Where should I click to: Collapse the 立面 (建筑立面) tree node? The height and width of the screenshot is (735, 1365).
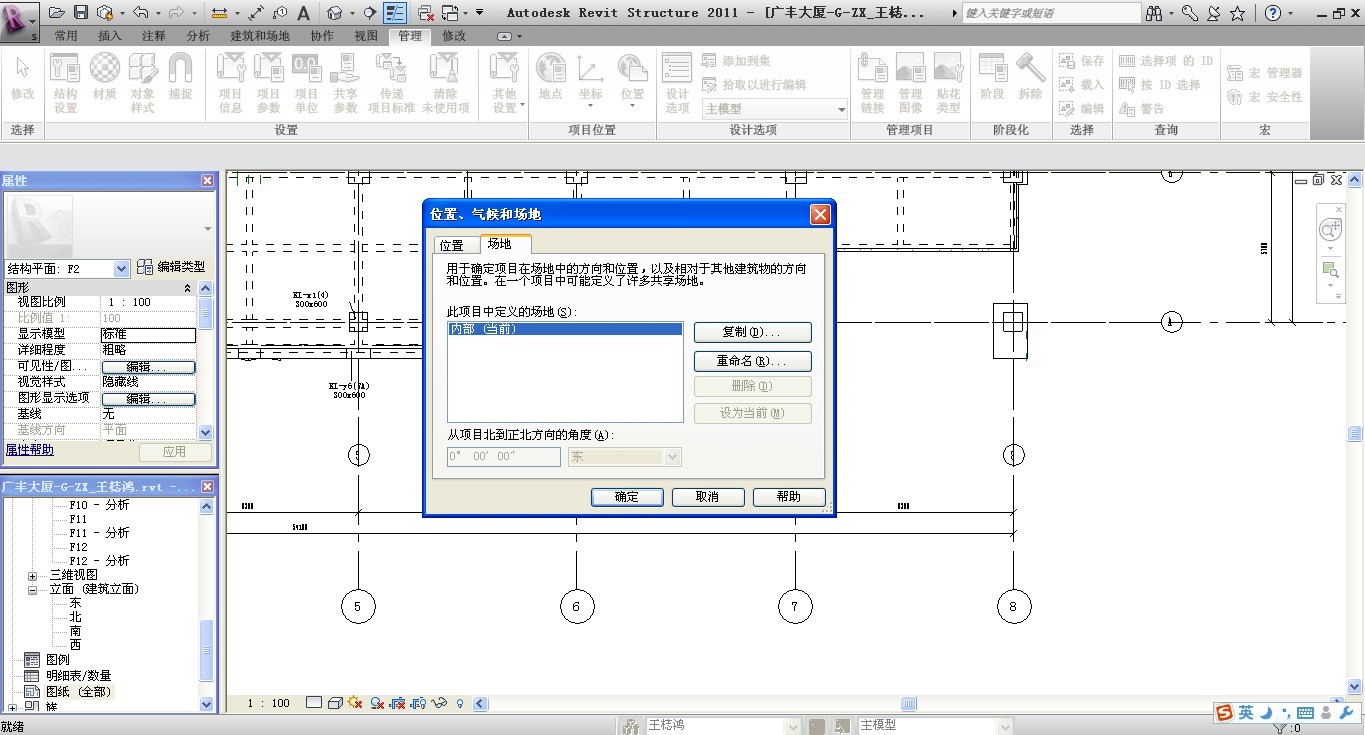(x=32, y=590)
